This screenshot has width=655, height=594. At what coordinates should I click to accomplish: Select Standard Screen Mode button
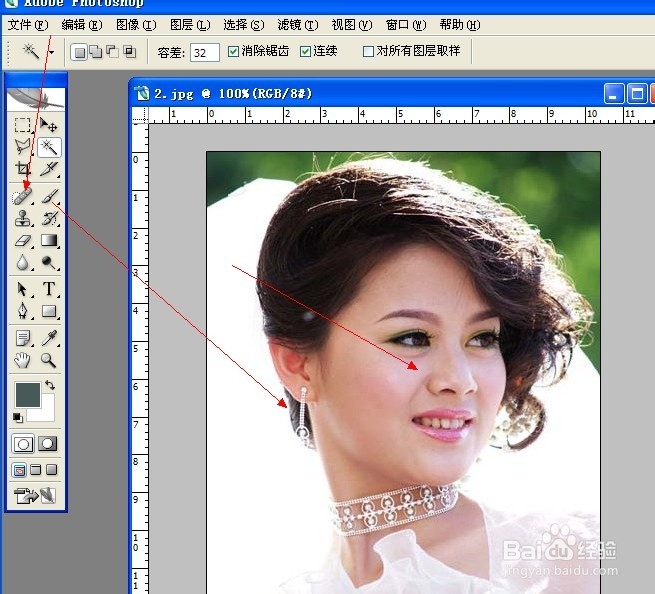click(19, 470)
